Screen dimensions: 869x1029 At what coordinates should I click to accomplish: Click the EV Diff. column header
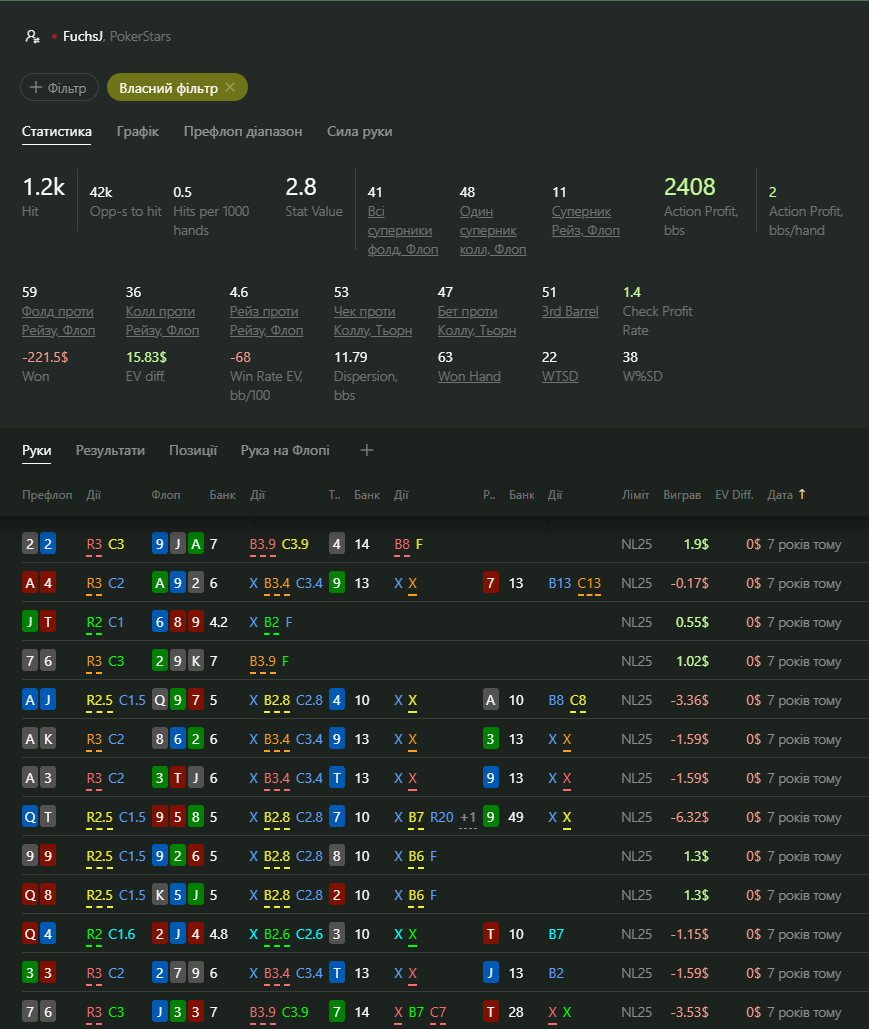pyautogui.click(x=734, y=495)
